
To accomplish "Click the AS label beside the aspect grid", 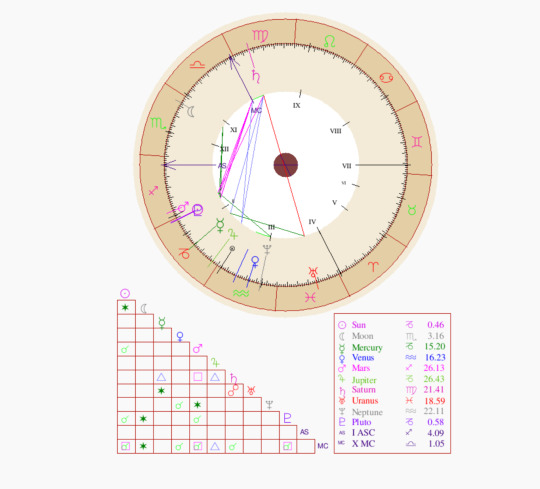I will (304, 432).
